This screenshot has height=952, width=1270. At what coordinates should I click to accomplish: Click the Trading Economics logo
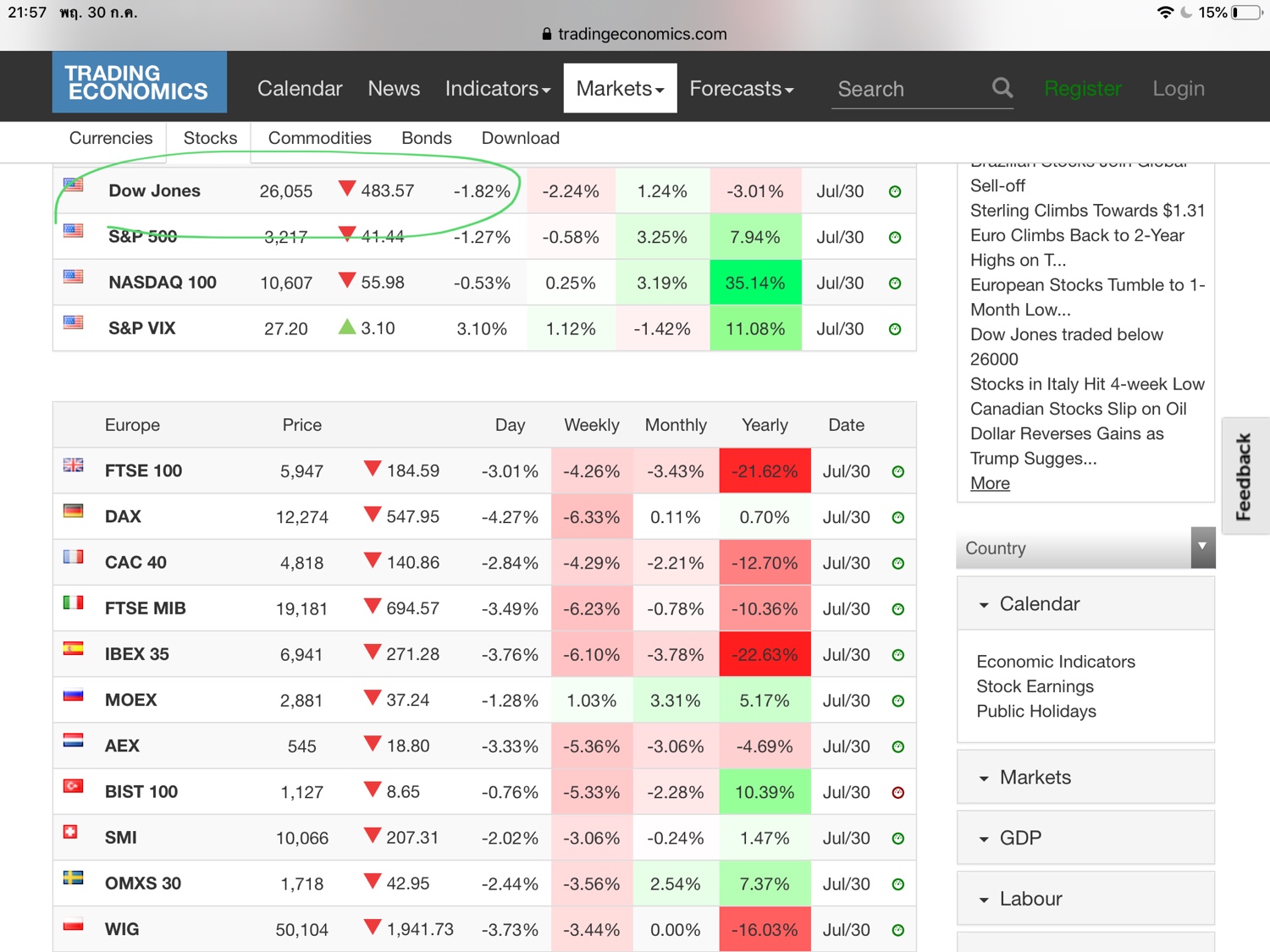coord(140,82)
